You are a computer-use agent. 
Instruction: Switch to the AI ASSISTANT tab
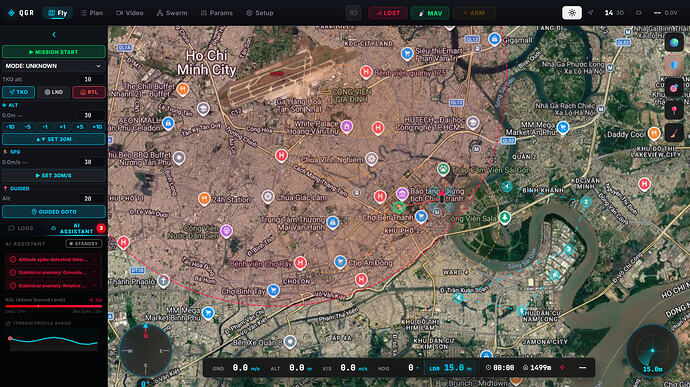[76, 228]
